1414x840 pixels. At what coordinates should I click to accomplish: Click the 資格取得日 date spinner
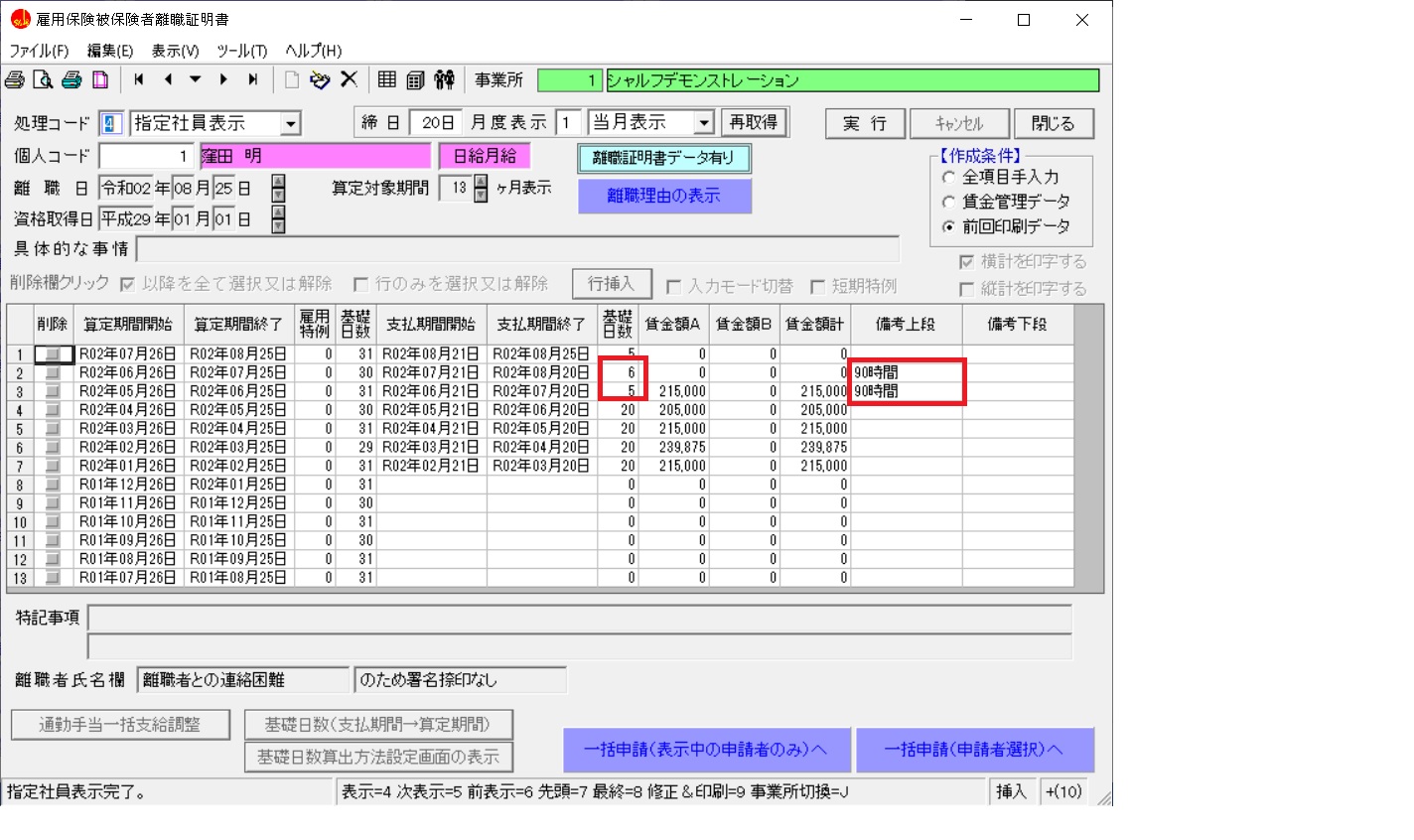pyautogui.click(x=278, y=219)
